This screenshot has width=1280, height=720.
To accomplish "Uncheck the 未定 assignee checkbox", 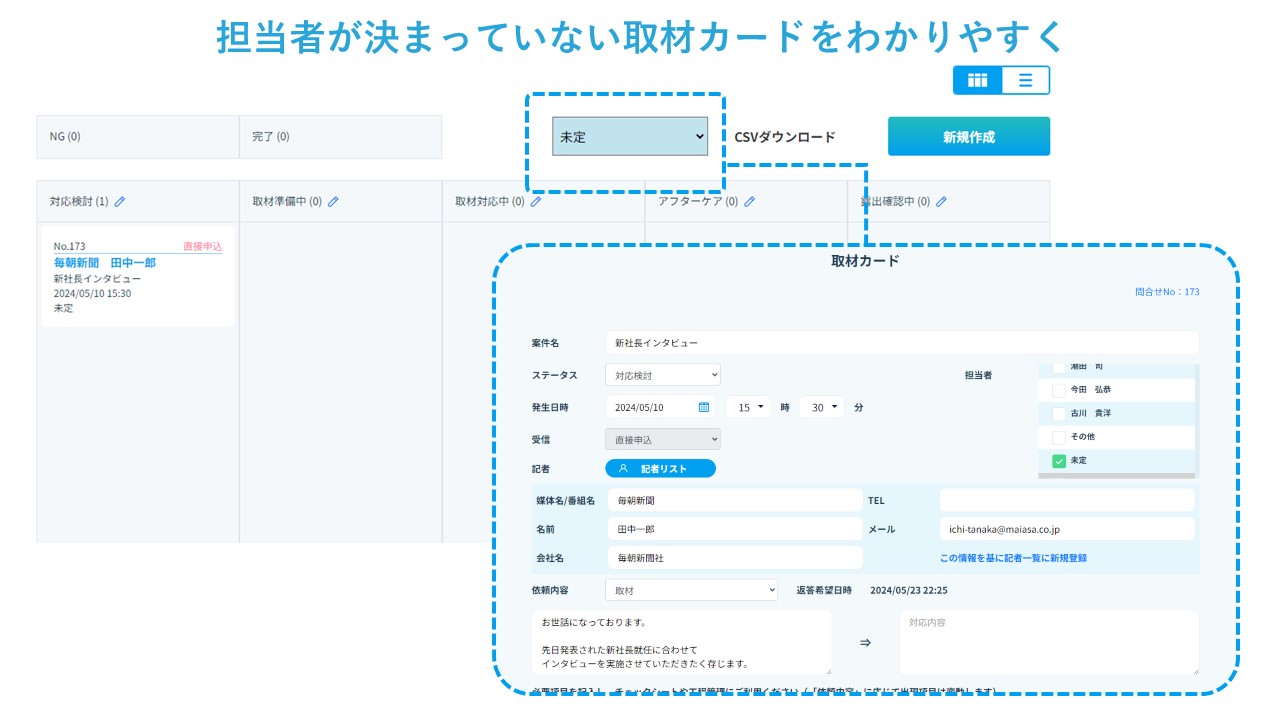I will (x=1059, y=461).
